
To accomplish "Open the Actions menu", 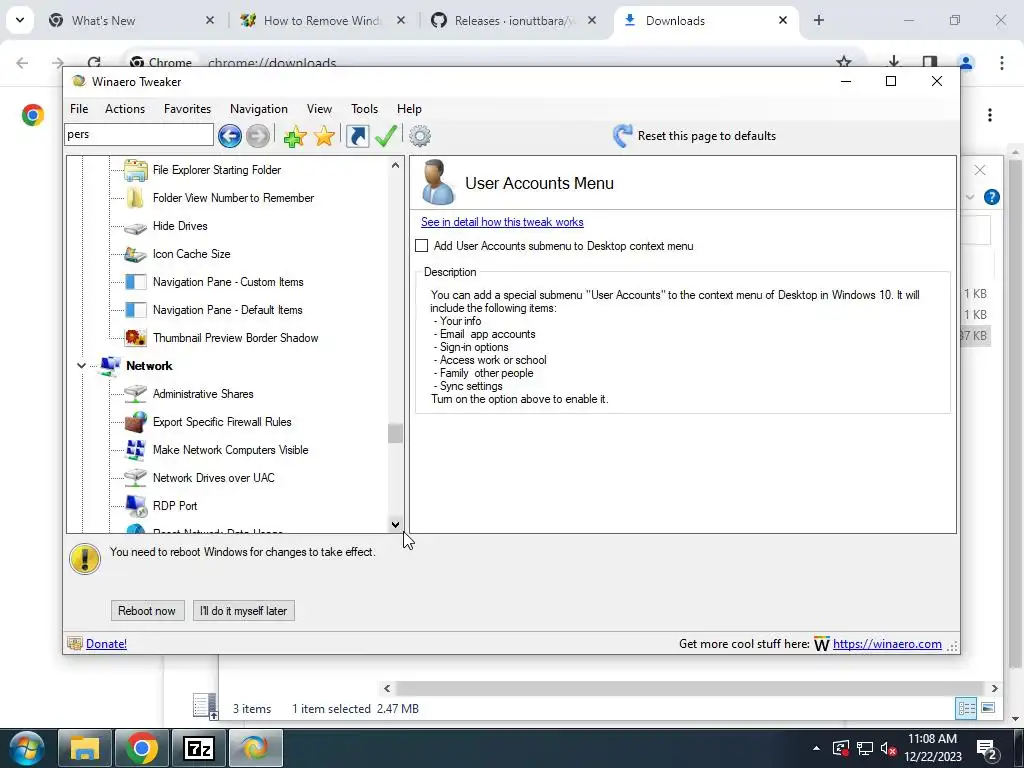I will pos(125,109).
